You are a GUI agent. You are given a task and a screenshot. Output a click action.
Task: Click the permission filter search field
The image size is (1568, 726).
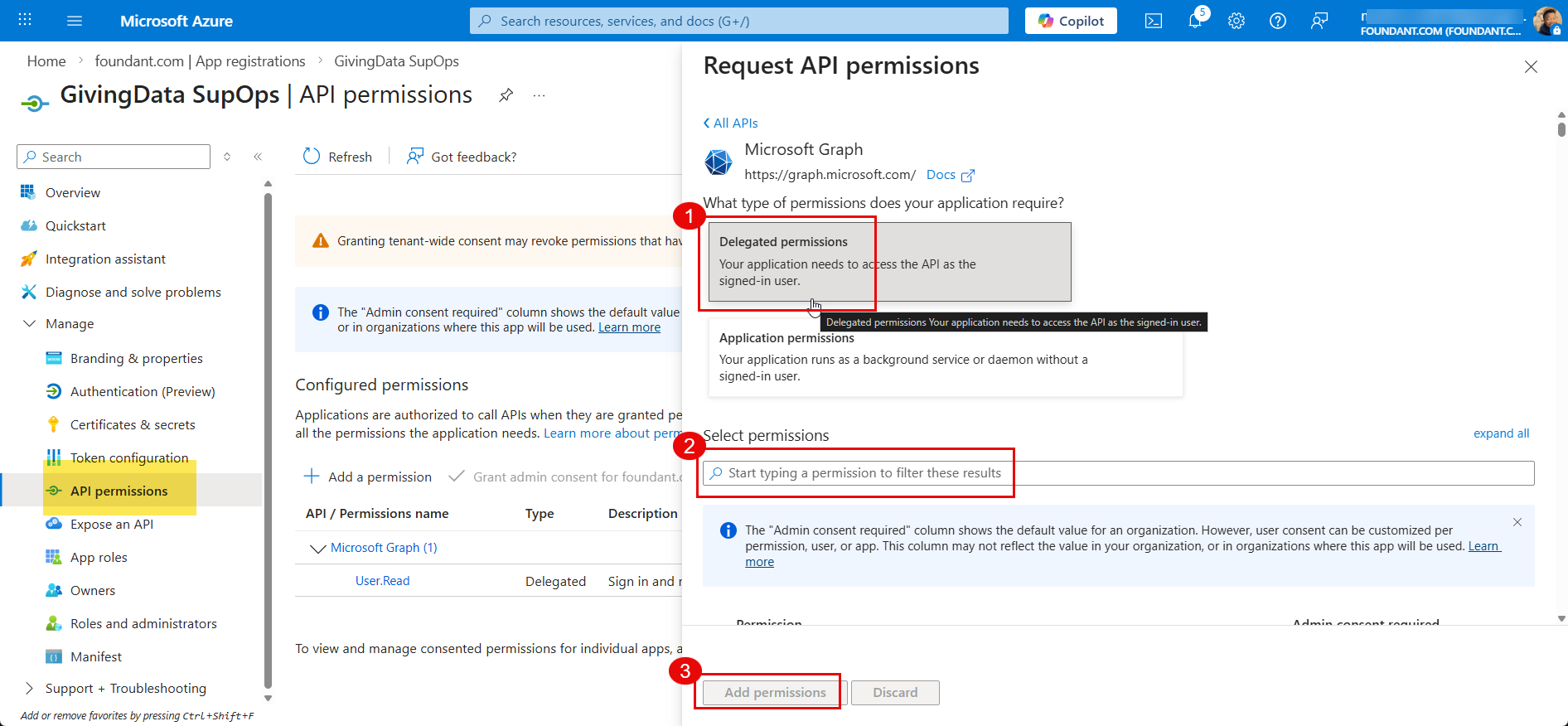pos(1119,473)
